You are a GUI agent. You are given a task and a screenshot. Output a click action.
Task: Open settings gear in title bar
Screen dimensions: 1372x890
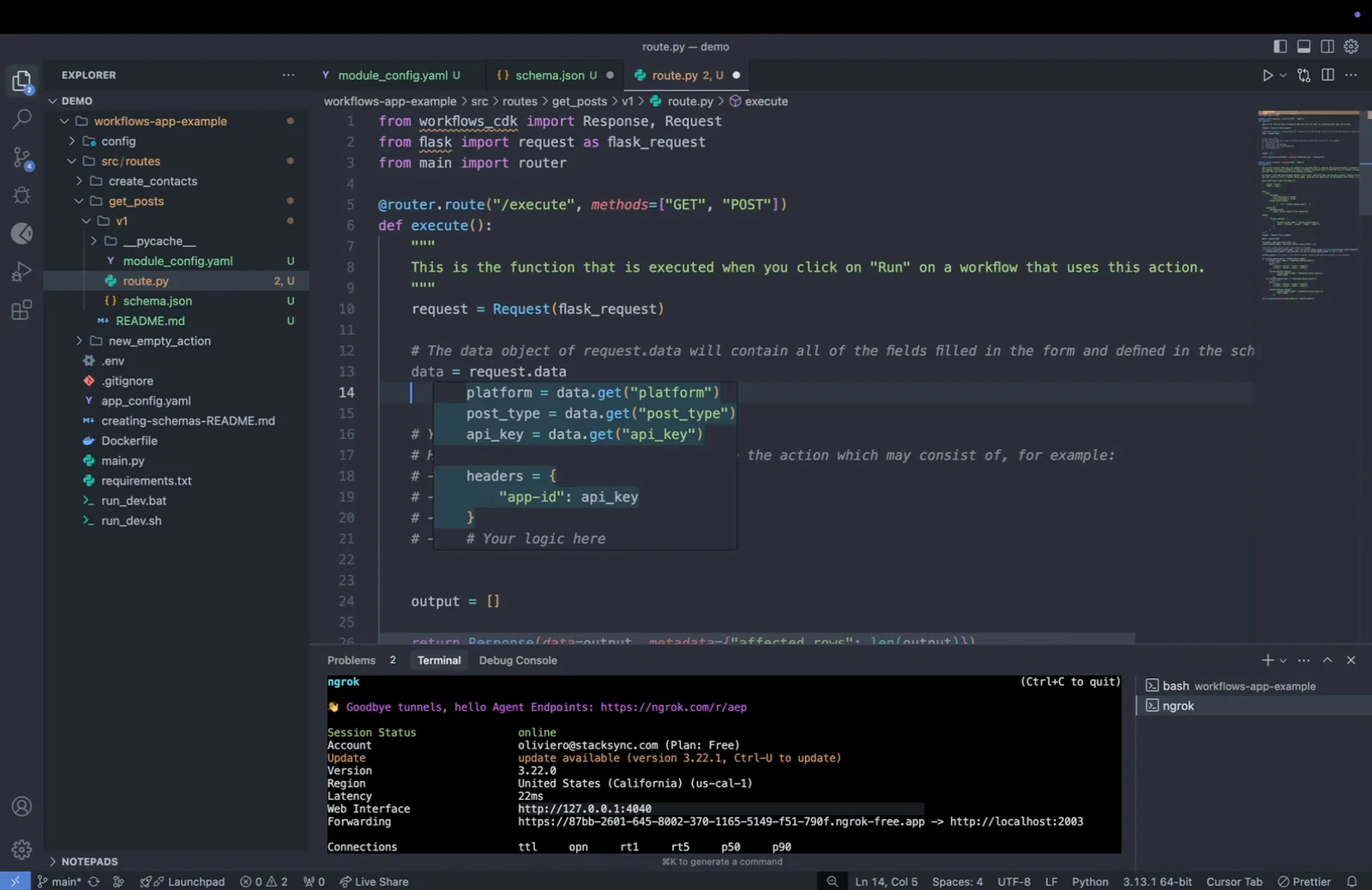coord(1351,46)
